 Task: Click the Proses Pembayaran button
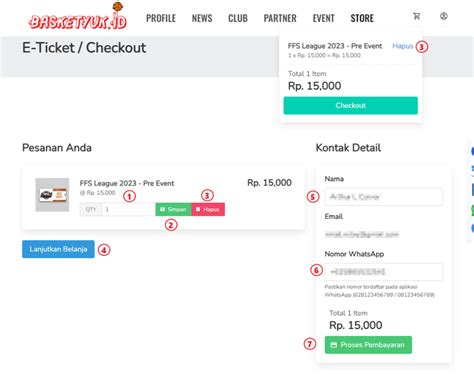click(368, 345)
